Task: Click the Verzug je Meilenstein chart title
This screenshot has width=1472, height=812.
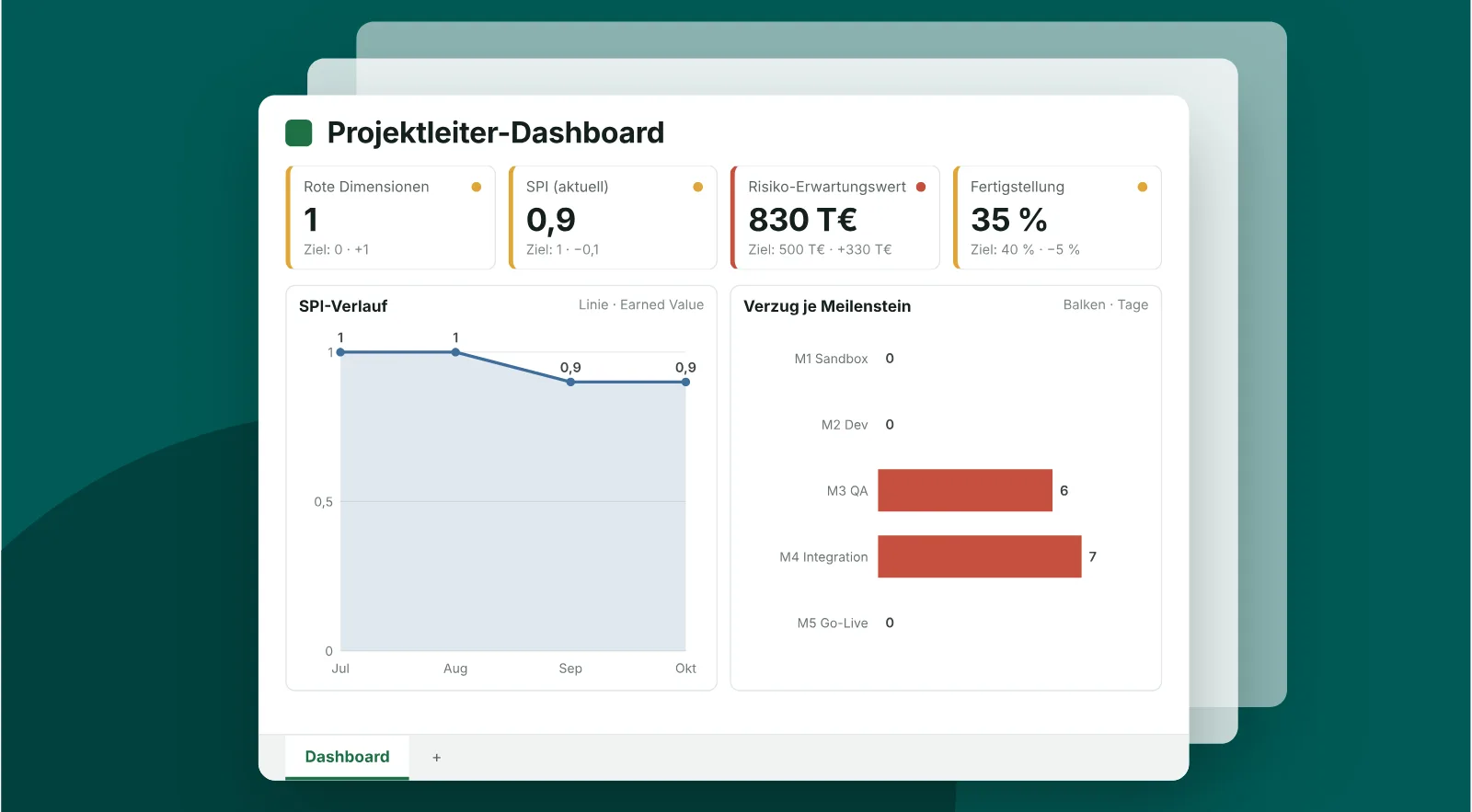Action: point(827,306)
